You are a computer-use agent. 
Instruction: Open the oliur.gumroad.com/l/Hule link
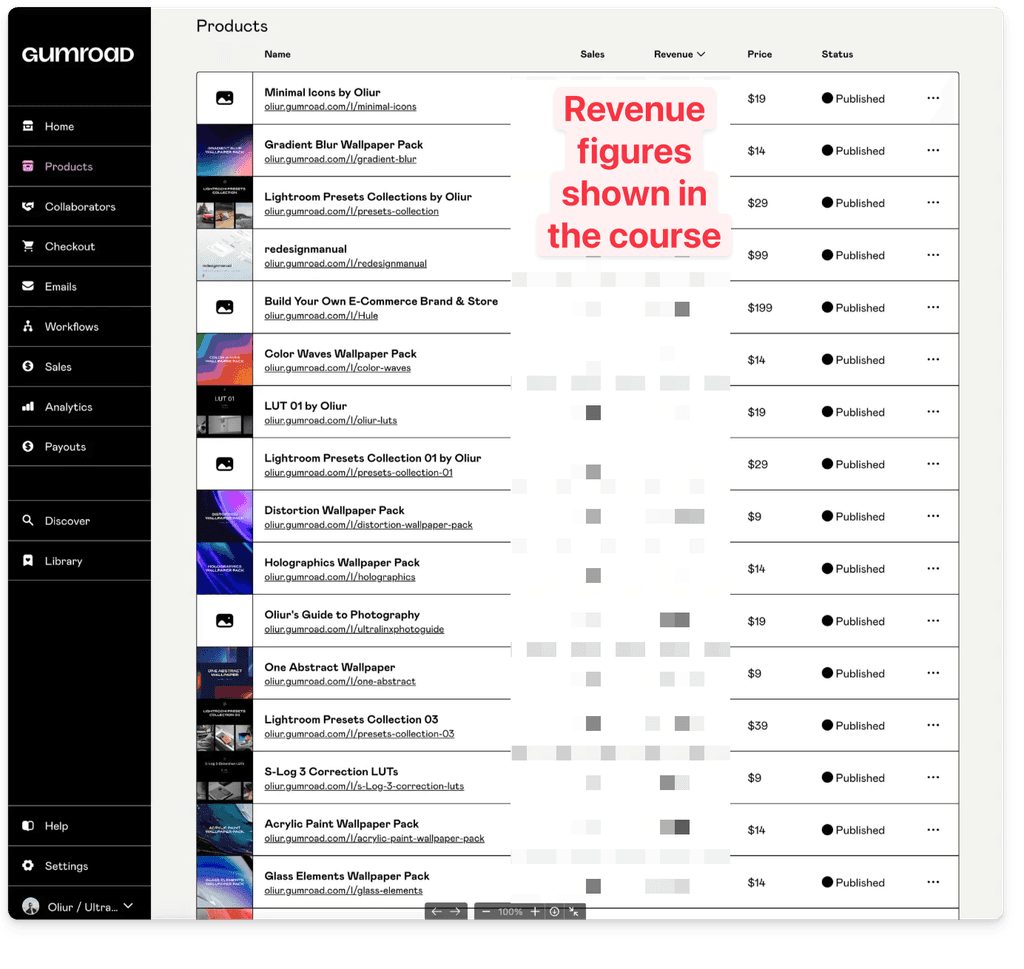pyautogui.click(x=321, y=315)
